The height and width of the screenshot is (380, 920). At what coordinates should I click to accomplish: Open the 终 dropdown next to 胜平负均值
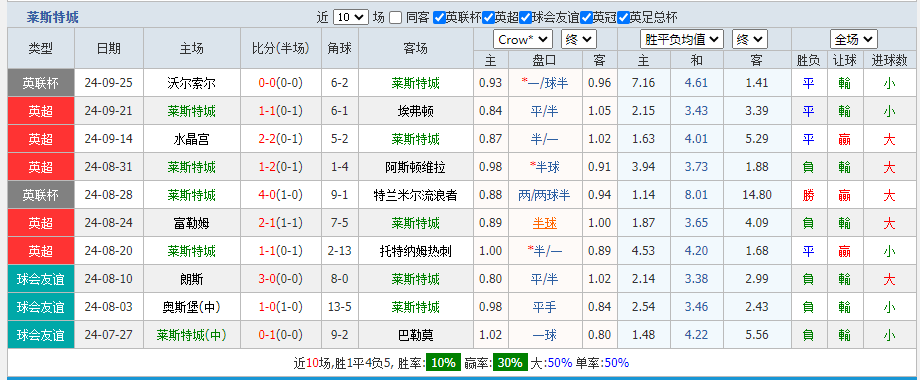point(750,40)
